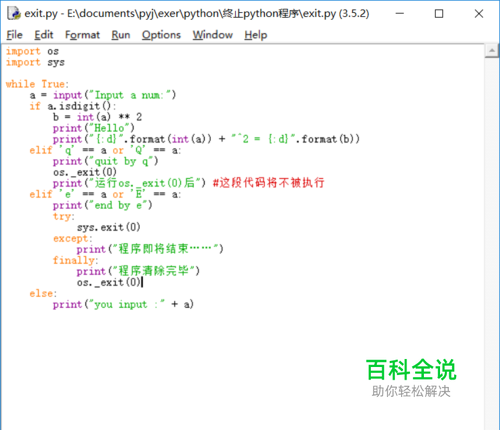Open the Format menu

click(x=82, y=35)
